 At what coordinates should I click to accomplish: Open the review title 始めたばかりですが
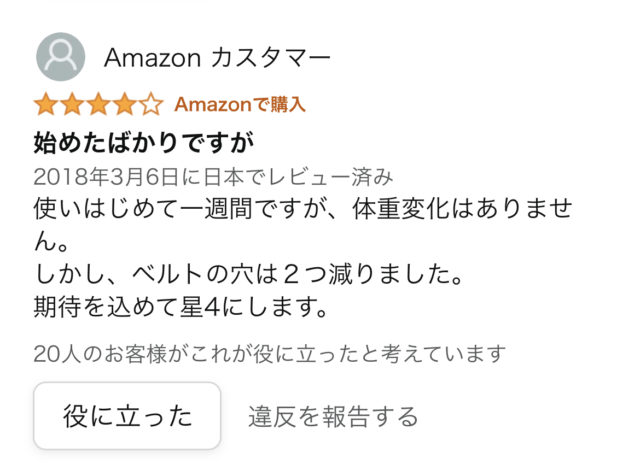coord(144,142)
